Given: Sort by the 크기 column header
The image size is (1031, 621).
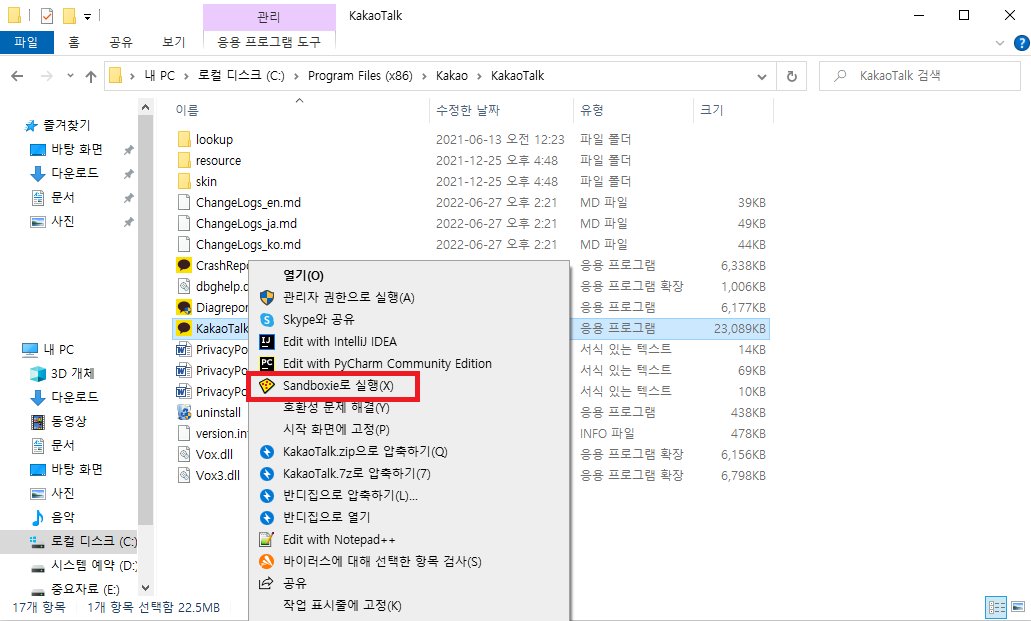Looking at the screenshot, I should (x=711, y=110).
